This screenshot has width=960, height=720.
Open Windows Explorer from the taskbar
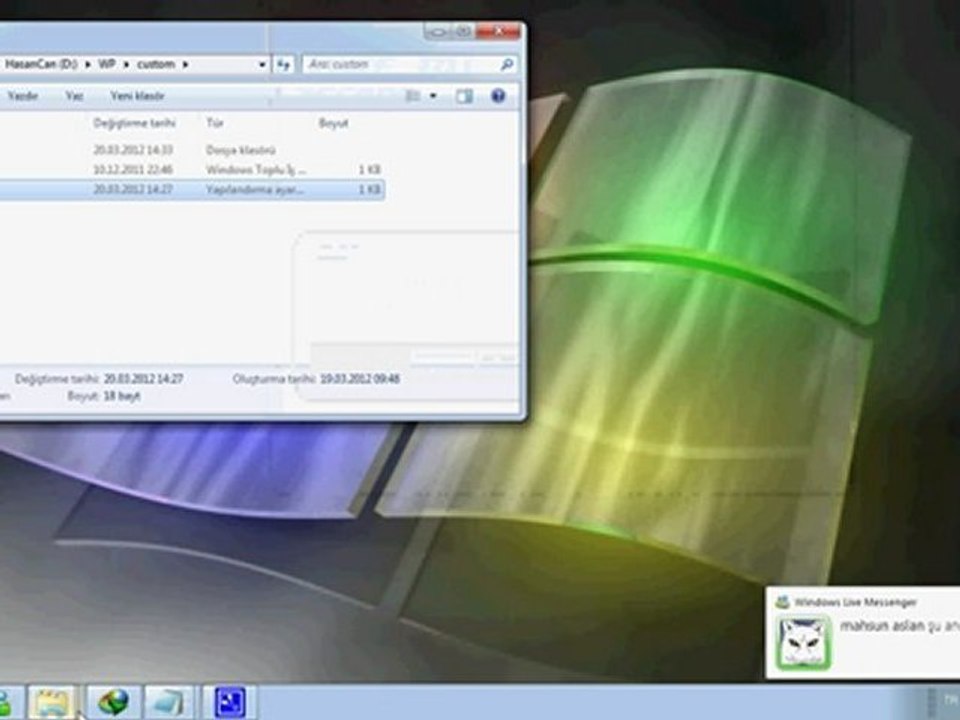click(51, 703)
